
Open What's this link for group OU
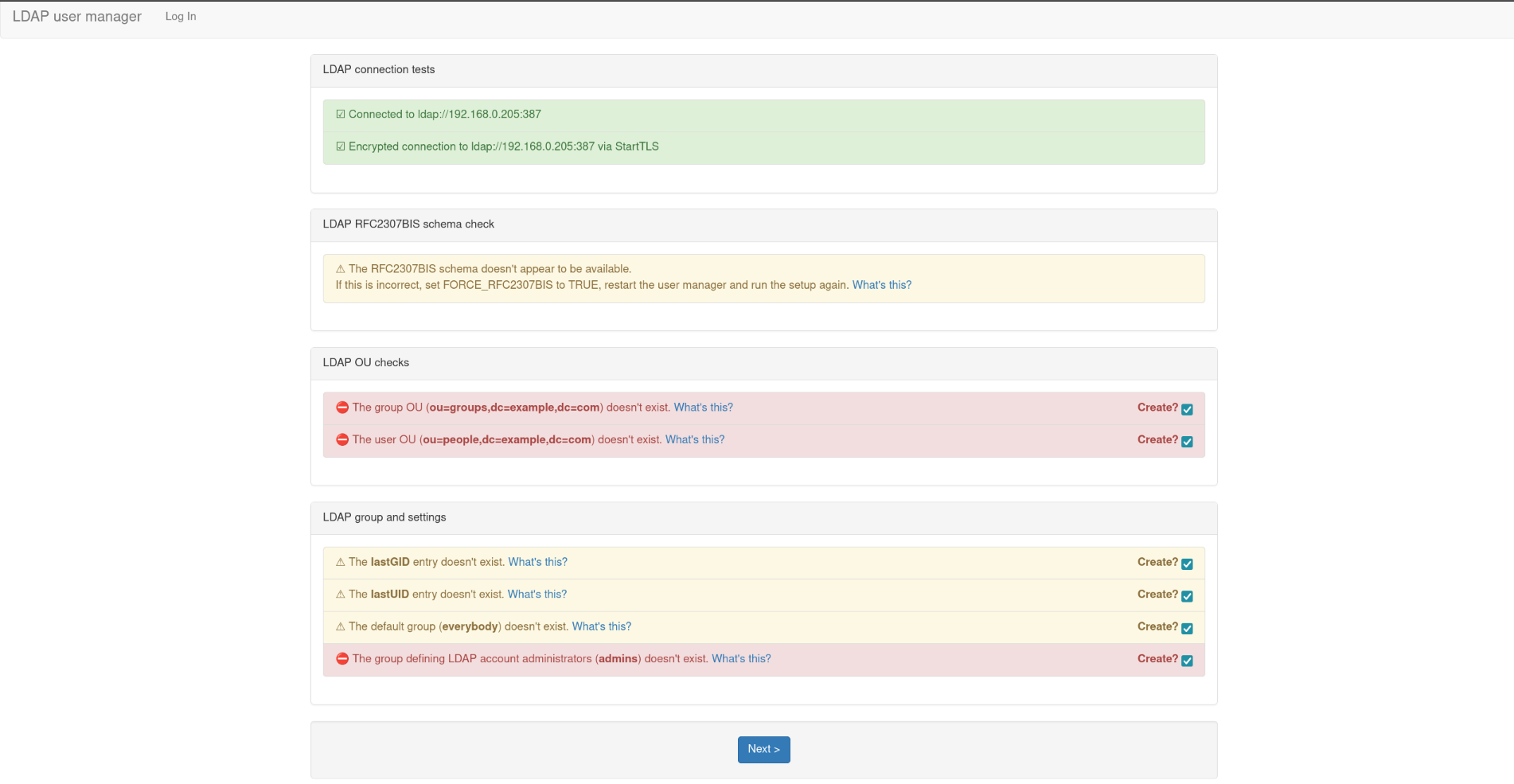pyautogui.click(x=703, y=408)
